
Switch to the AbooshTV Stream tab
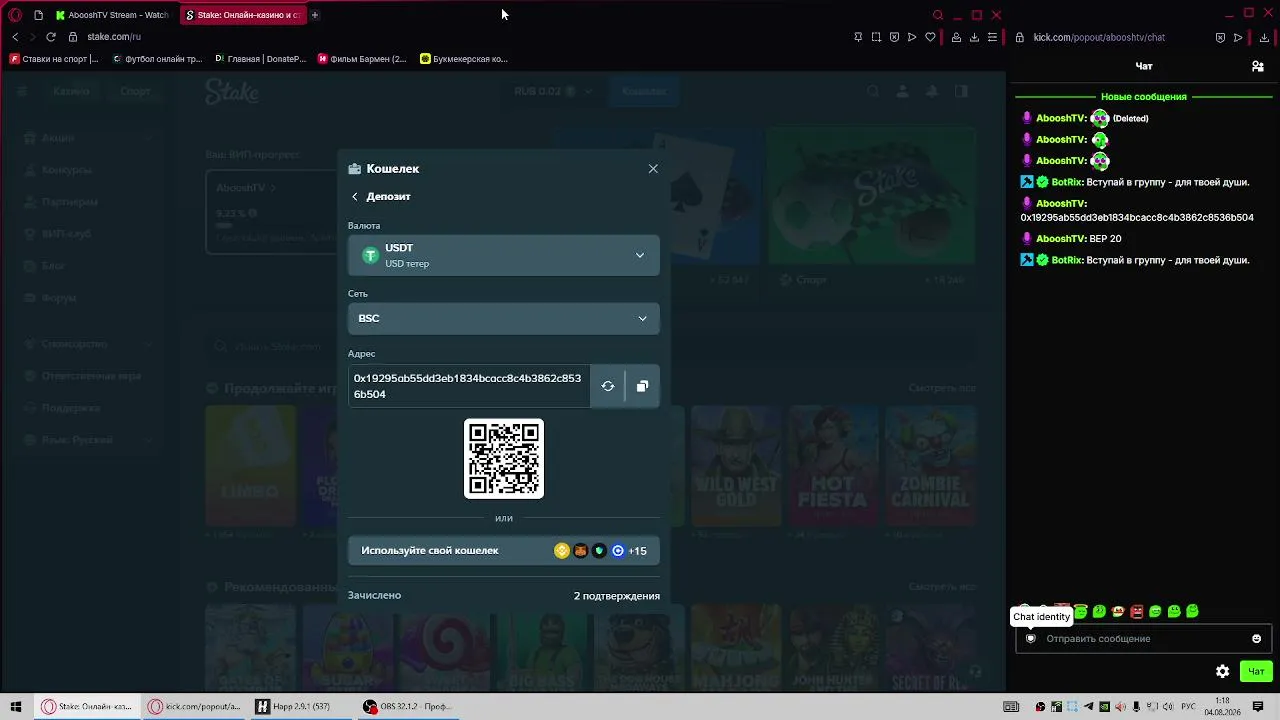point(112,15)
